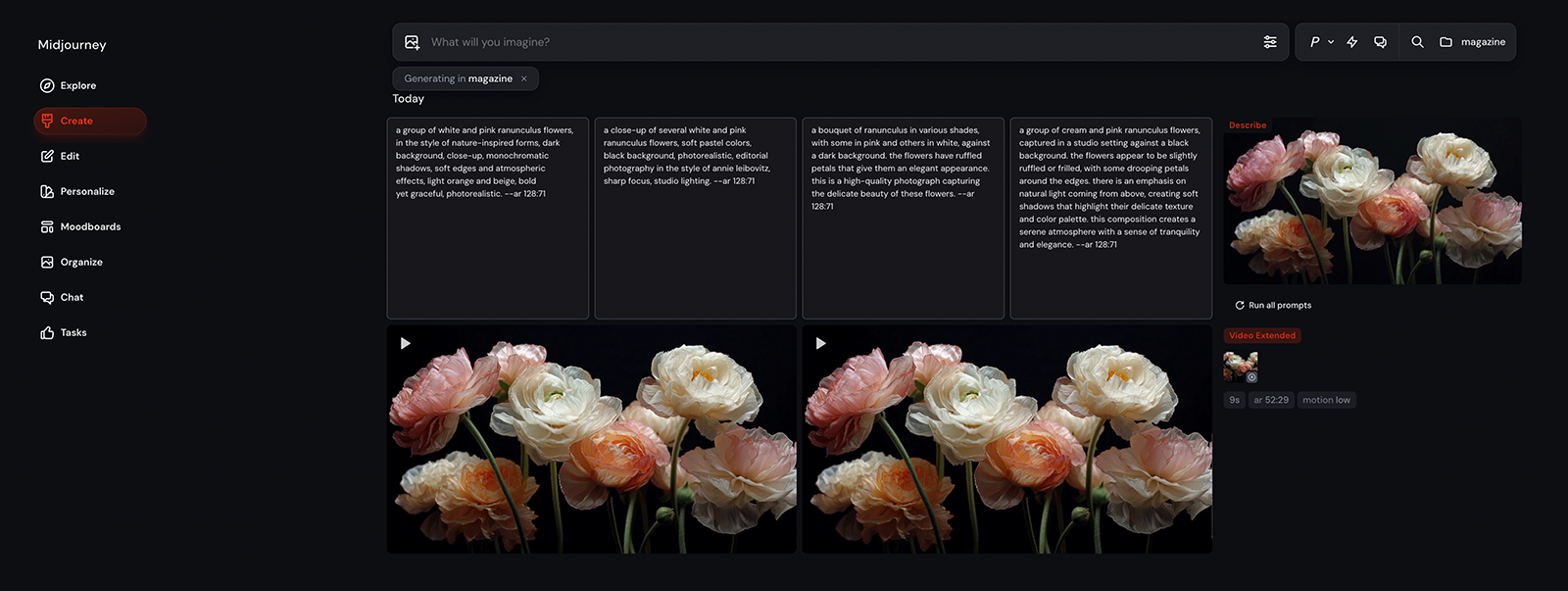The height and width of the screenshot is (591, 1568).
Task: Select the Create tab in sidebar
Action: 76,121
